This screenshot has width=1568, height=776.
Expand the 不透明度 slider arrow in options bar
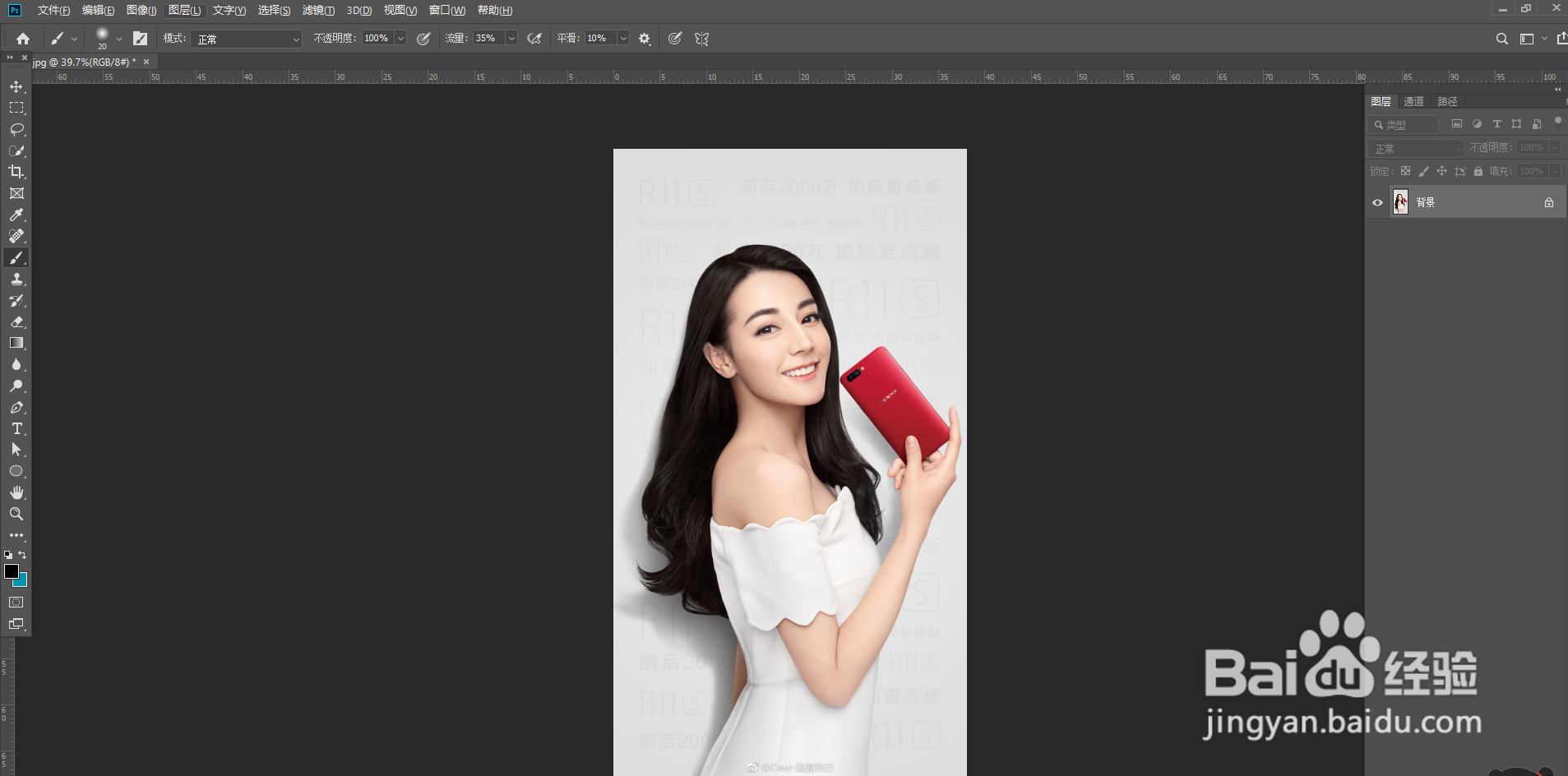click(x=400, y=39)
